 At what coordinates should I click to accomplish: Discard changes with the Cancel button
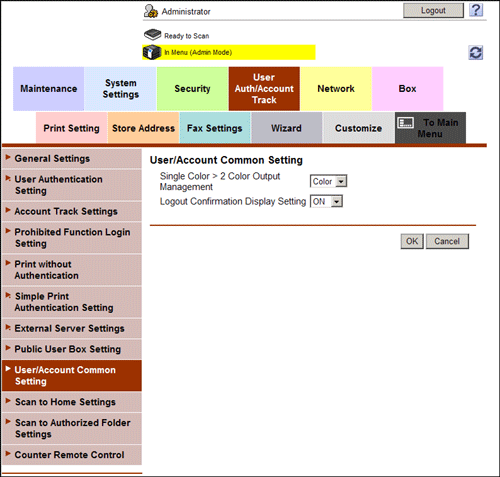[x=447, y=241]
